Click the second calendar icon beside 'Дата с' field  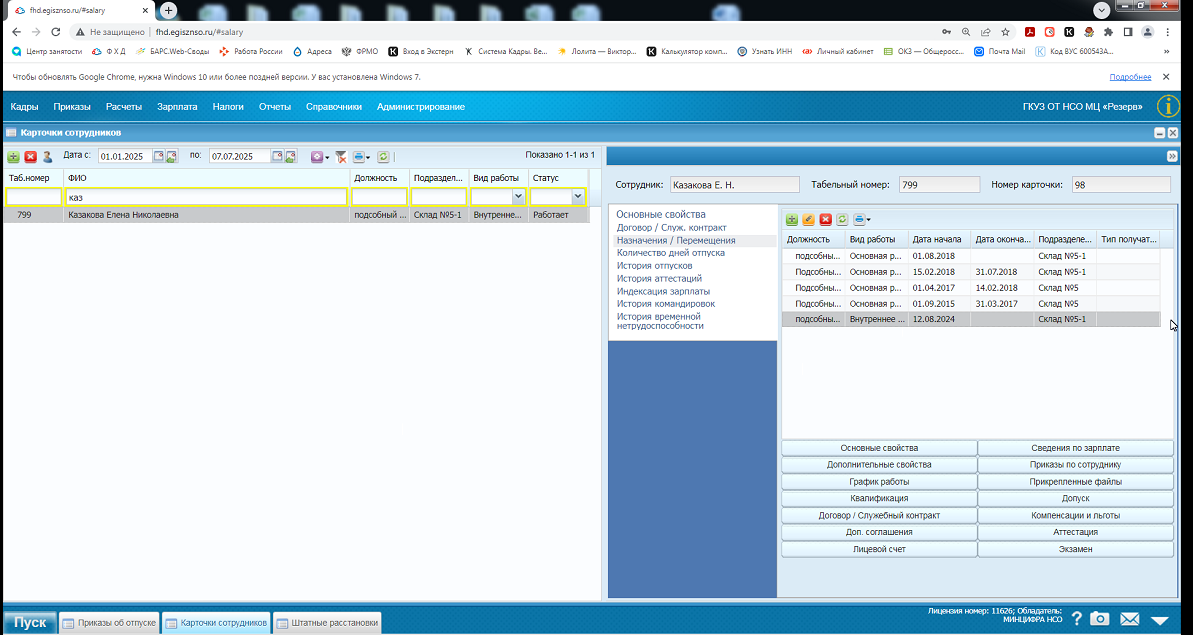point(172,157)
